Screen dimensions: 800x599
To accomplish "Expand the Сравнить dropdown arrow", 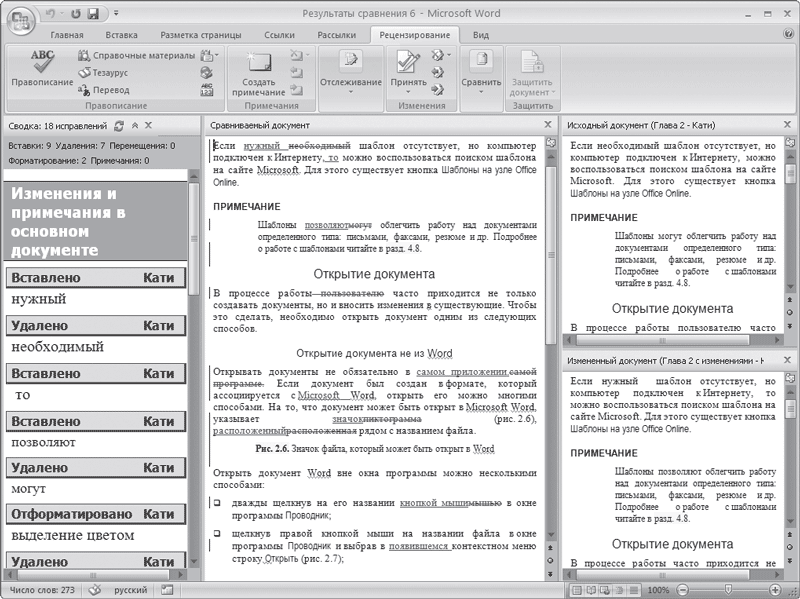I will click(481, 92).
